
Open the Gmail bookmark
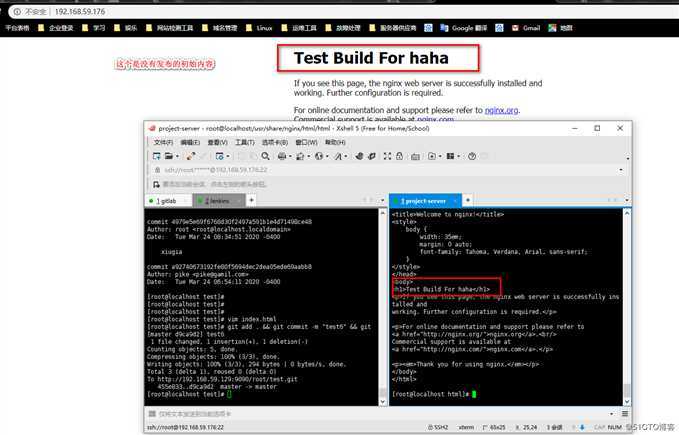click(x=526, y=28)
